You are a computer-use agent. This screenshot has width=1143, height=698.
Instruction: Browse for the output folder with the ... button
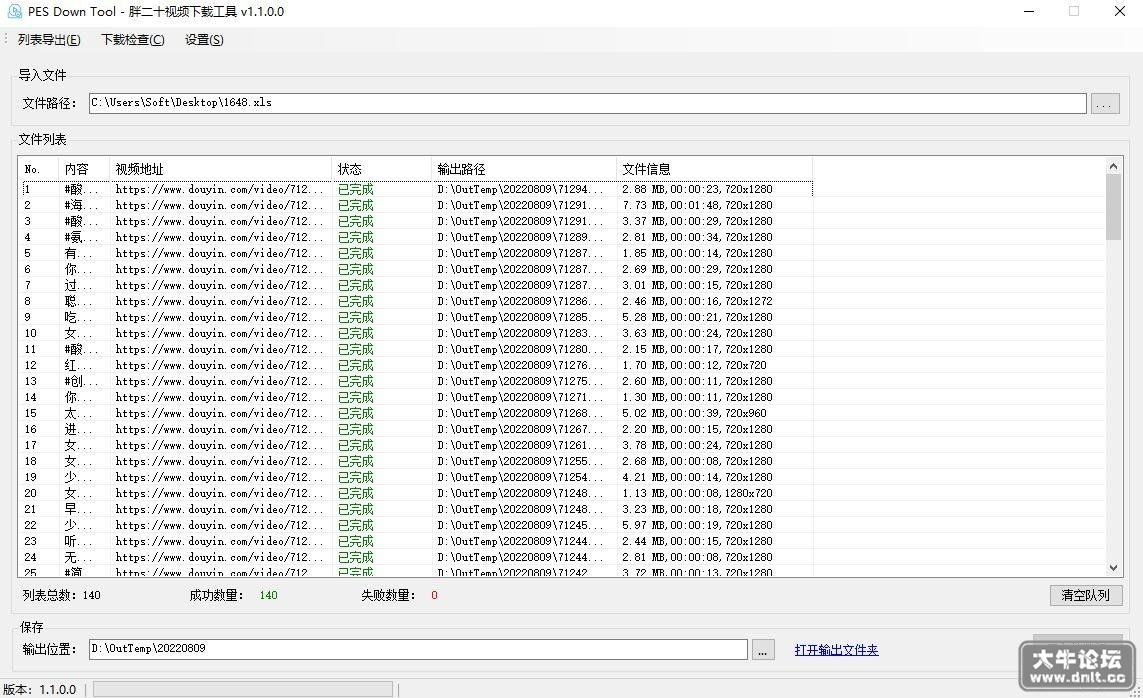(x=762, y=649)
